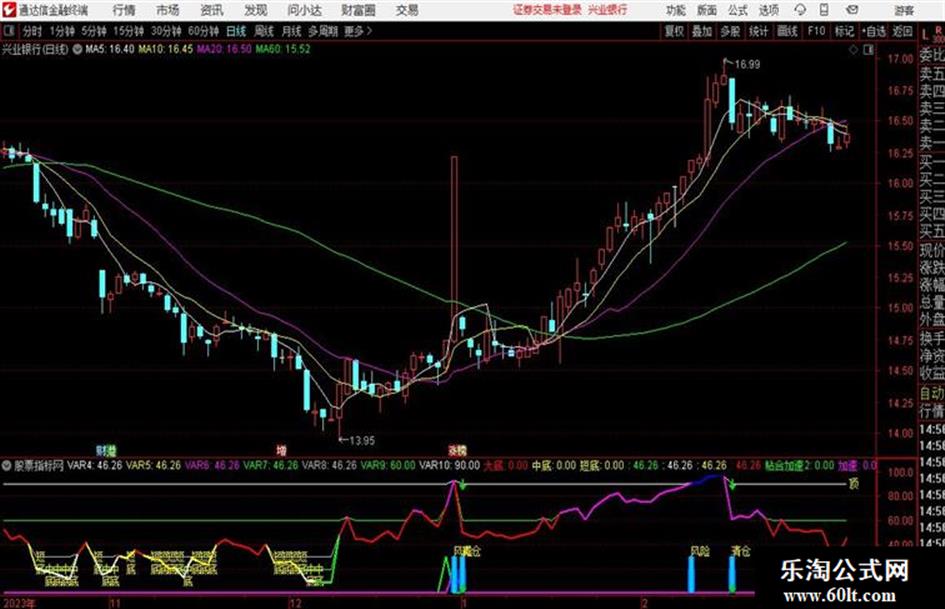Switch to 分时 period tab
945x609 pixels.
(x=33, y=31)
